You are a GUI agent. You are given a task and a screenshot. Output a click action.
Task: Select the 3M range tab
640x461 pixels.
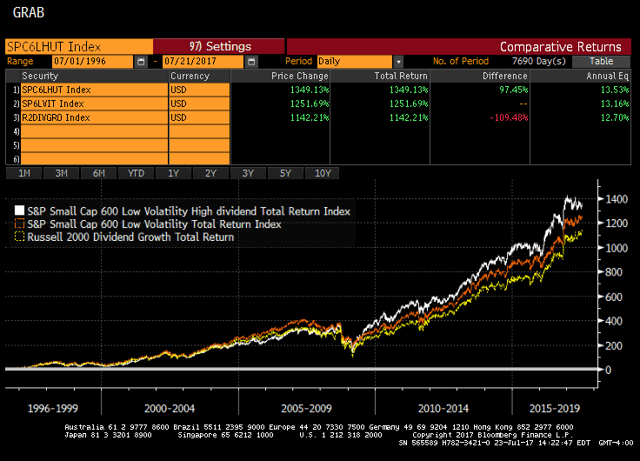pyautogui.click(x=61, y=173)
